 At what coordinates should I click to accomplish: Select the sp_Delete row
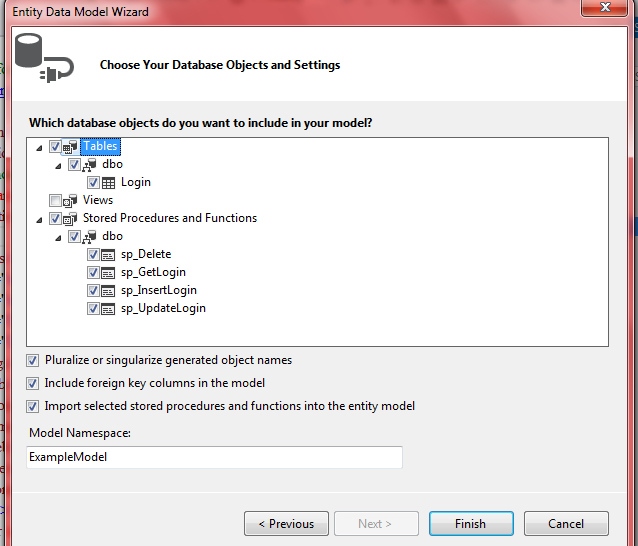pos(146,254)
